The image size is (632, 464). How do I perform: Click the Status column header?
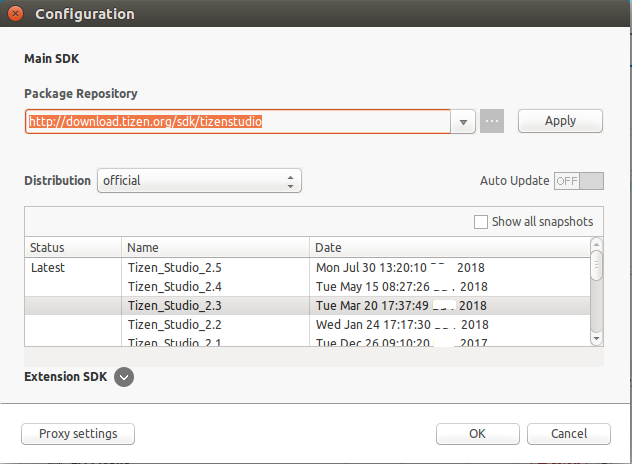72,248
